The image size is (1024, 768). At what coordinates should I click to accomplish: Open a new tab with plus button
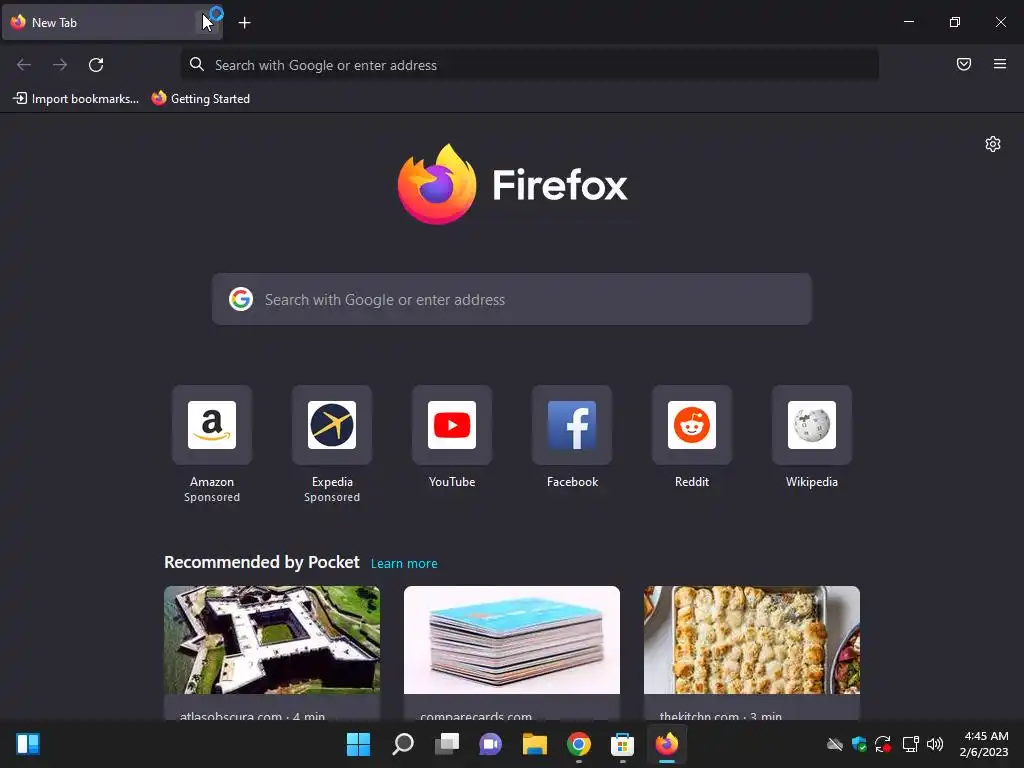[244, 23]
